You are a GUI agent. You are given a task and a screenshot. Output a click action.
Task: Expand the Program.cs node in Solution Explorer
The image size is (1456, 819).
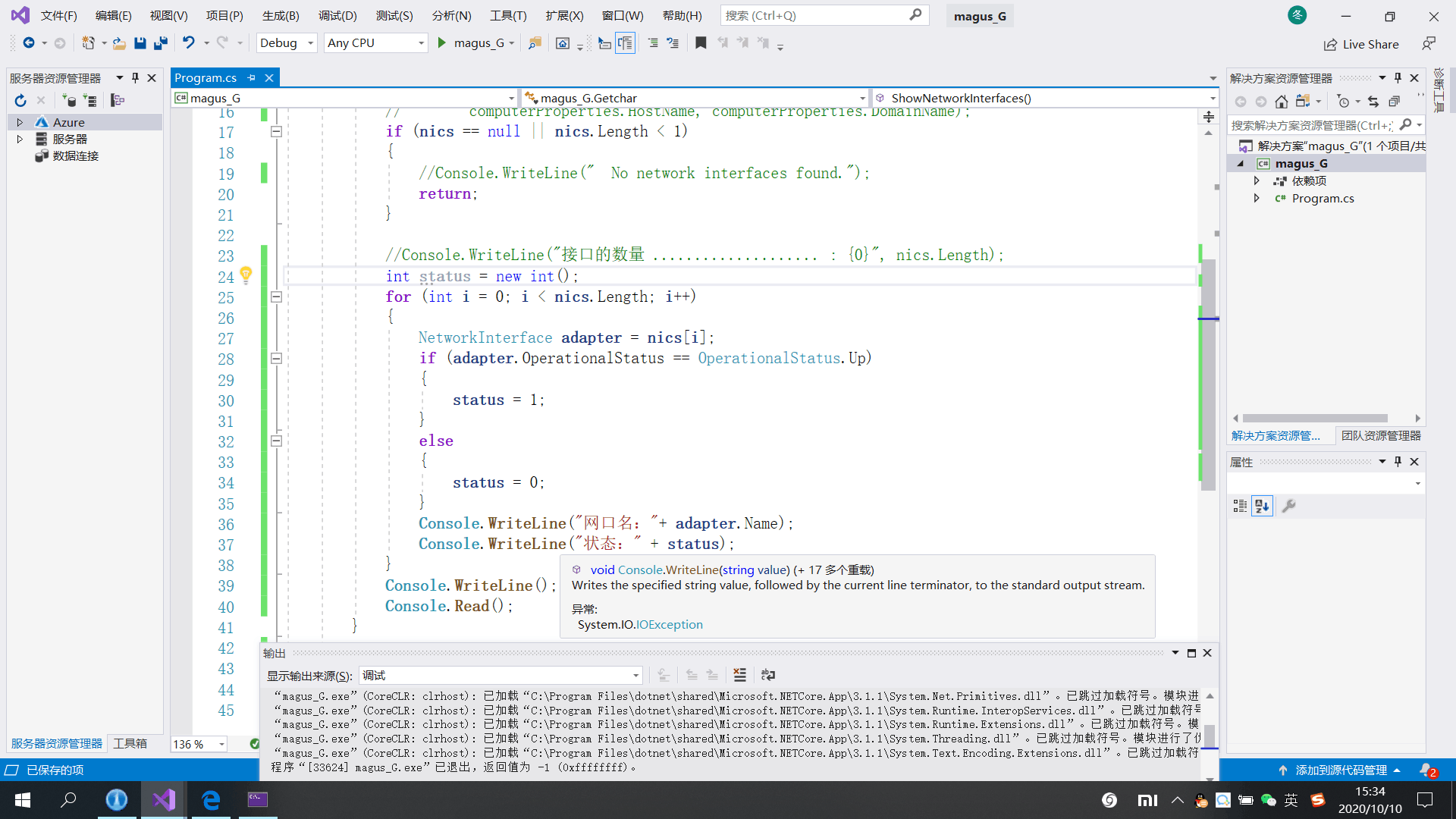coord(1257,198)
